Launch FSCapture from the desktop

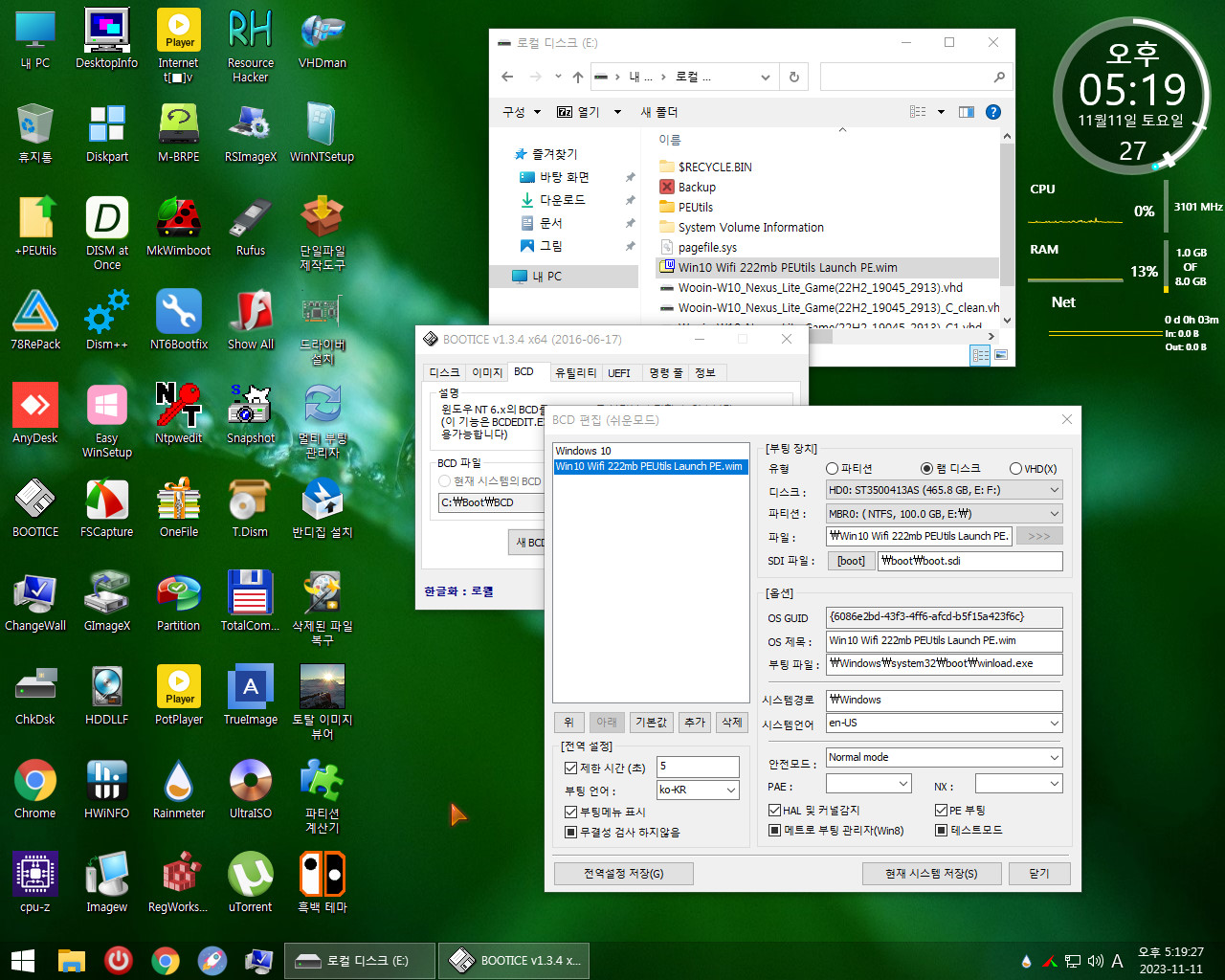pyautogui.click(x=107, y=509)
